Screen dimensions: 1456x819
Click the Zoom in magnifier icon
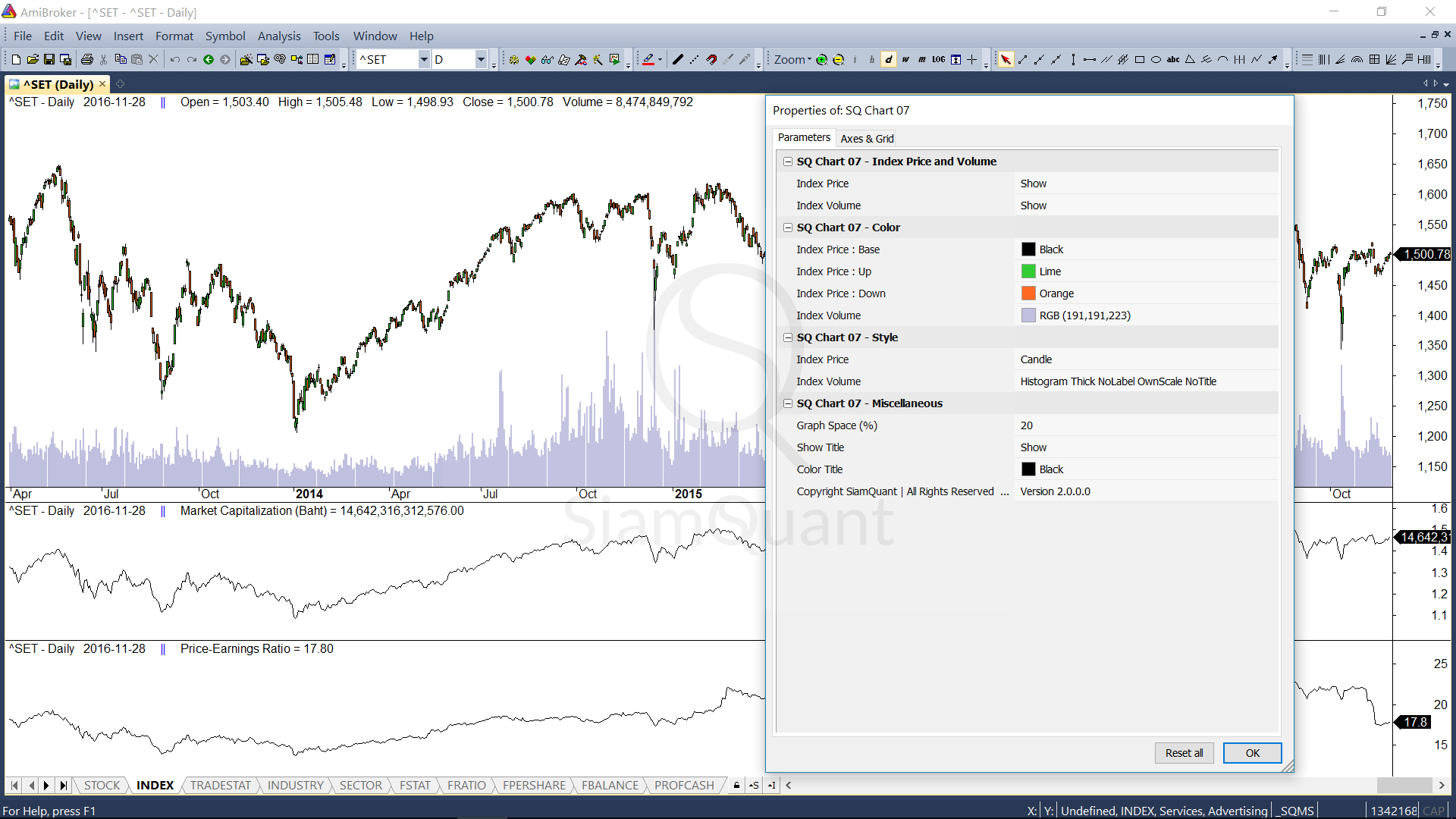coord(821,59)
